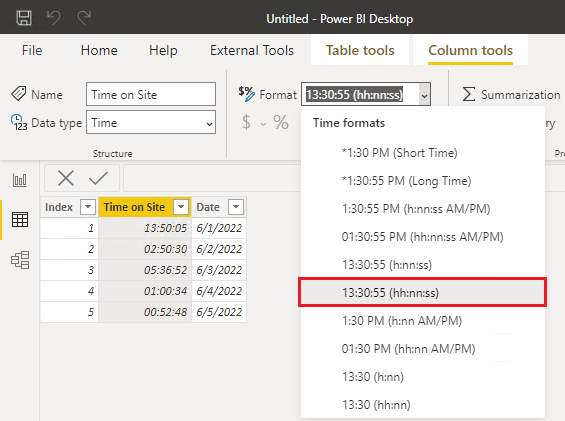
Task: Choose 13:30:55 (h:nn:ss) format
Action: [x=423, y=265]
